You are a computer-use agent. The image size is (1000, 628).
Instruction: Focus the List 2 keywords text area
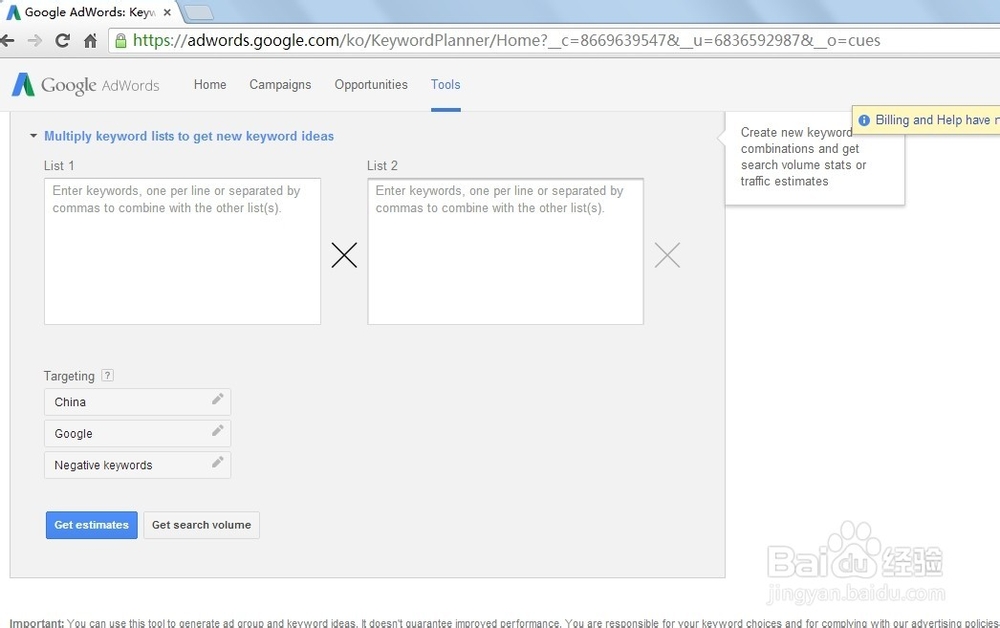506,251
